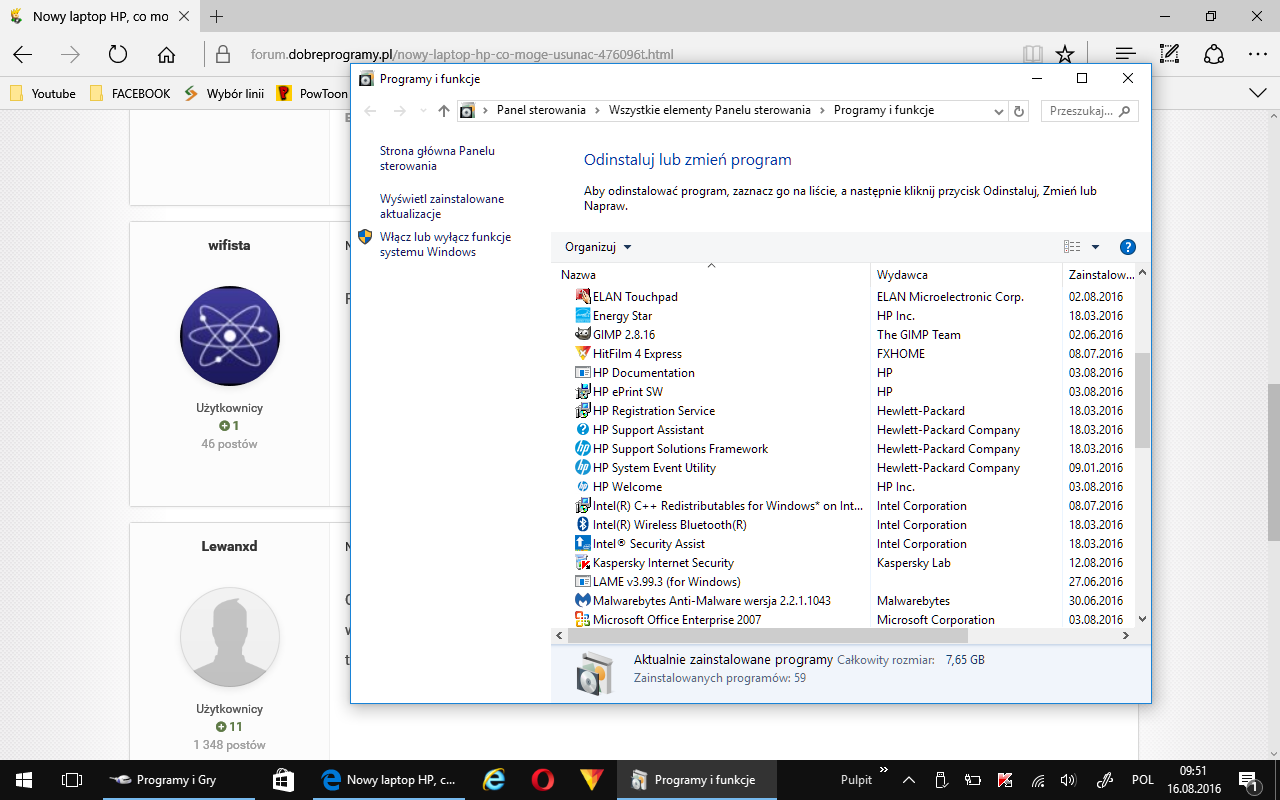Click Panel sterowania breadcrumb segment
1280x800 pixels.
[541, 110]
